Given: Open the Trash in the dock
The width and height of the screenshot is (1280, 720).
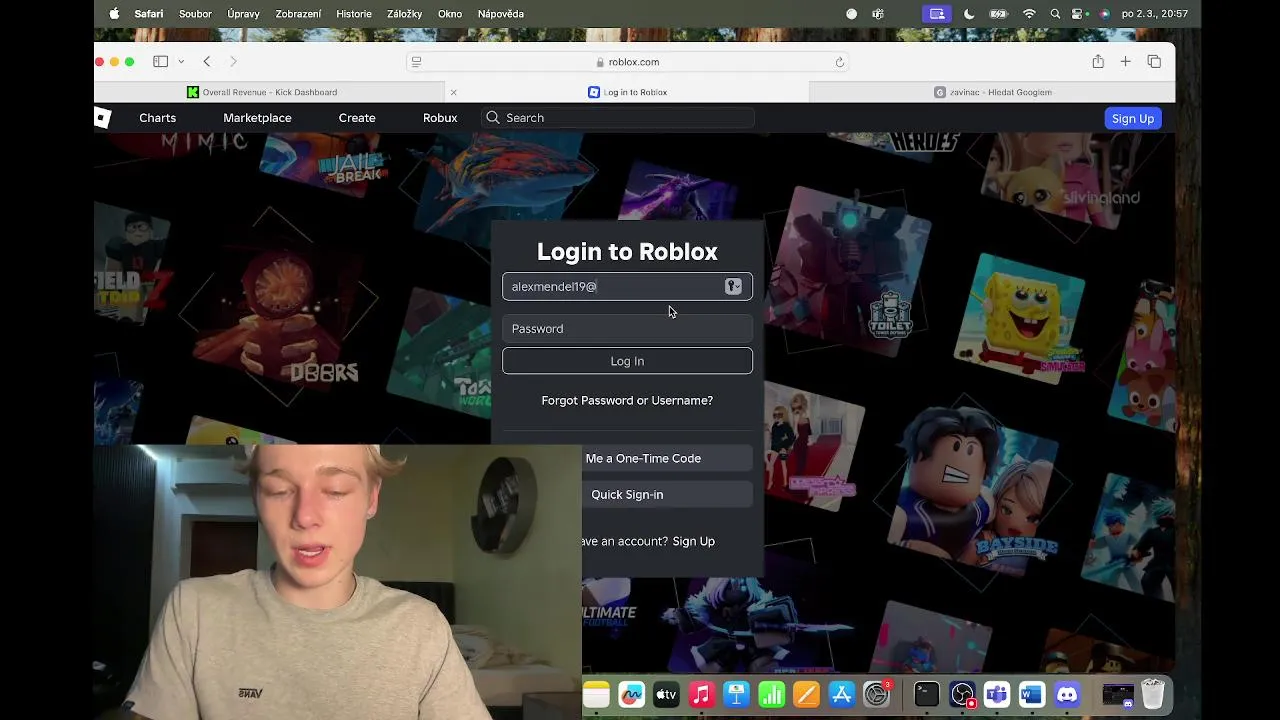Looking at the screenshot, I should point(1153,694).
